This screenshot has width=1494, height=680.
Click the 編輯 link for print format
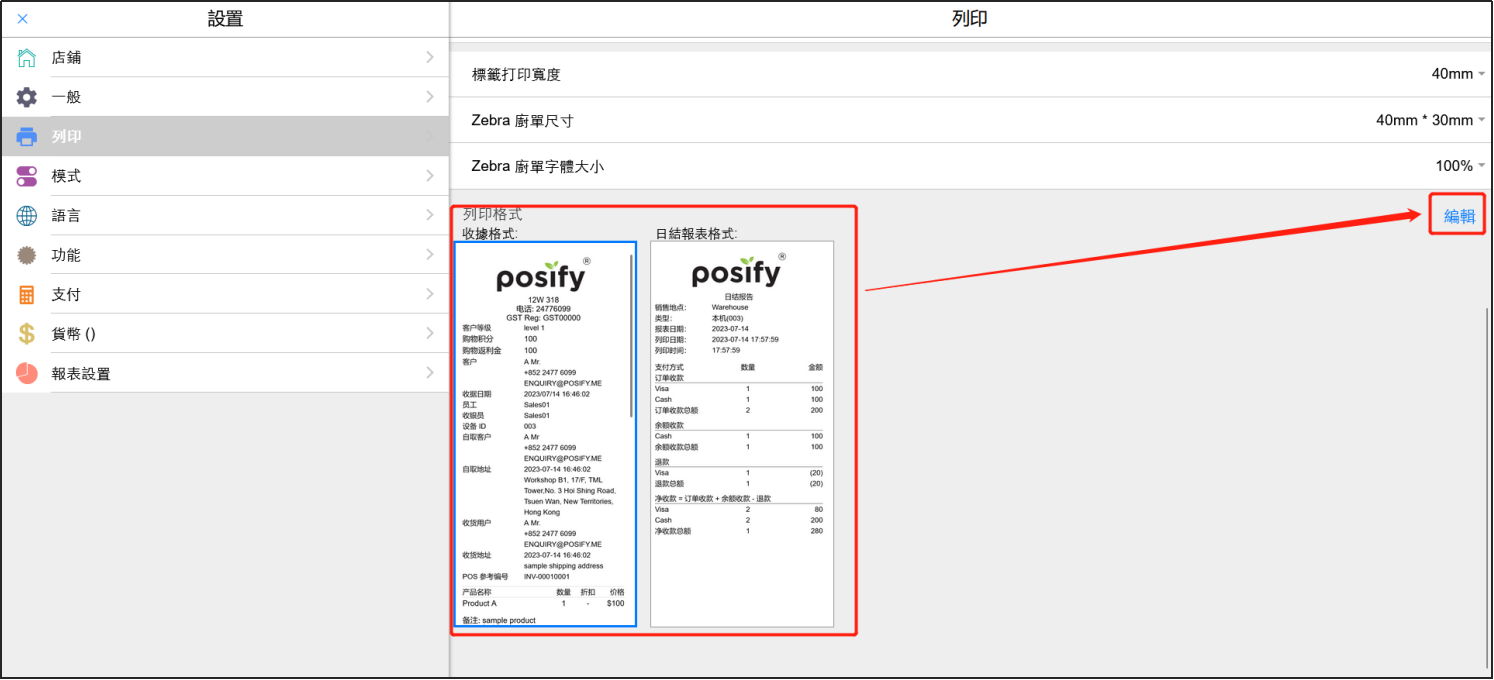point(1459,216)
